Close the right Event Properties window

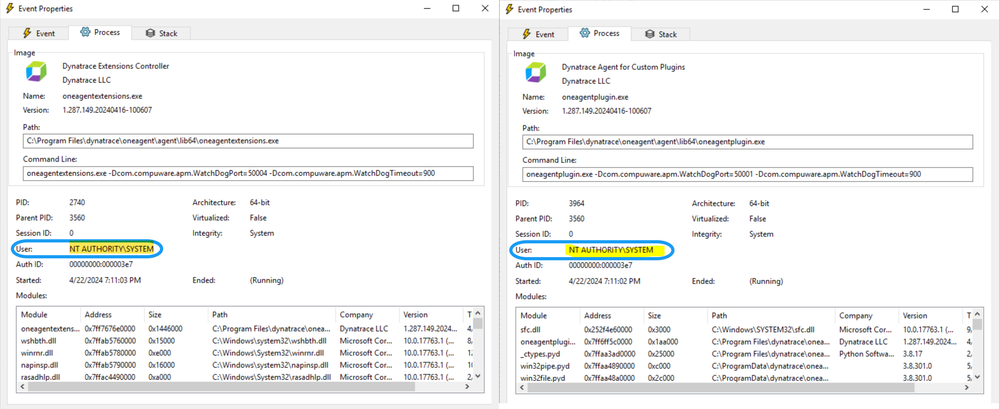tap(982, 9)
